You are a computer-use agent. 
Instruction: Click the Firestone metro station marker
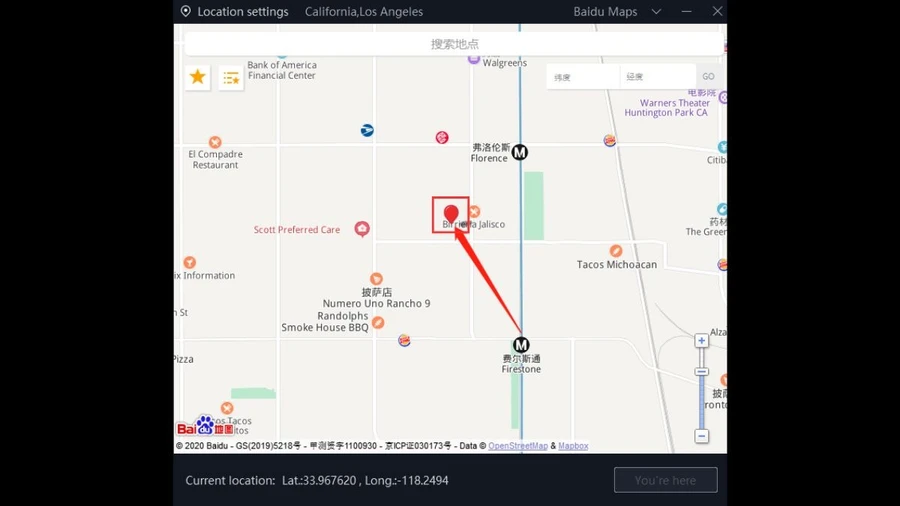point(521,345)
